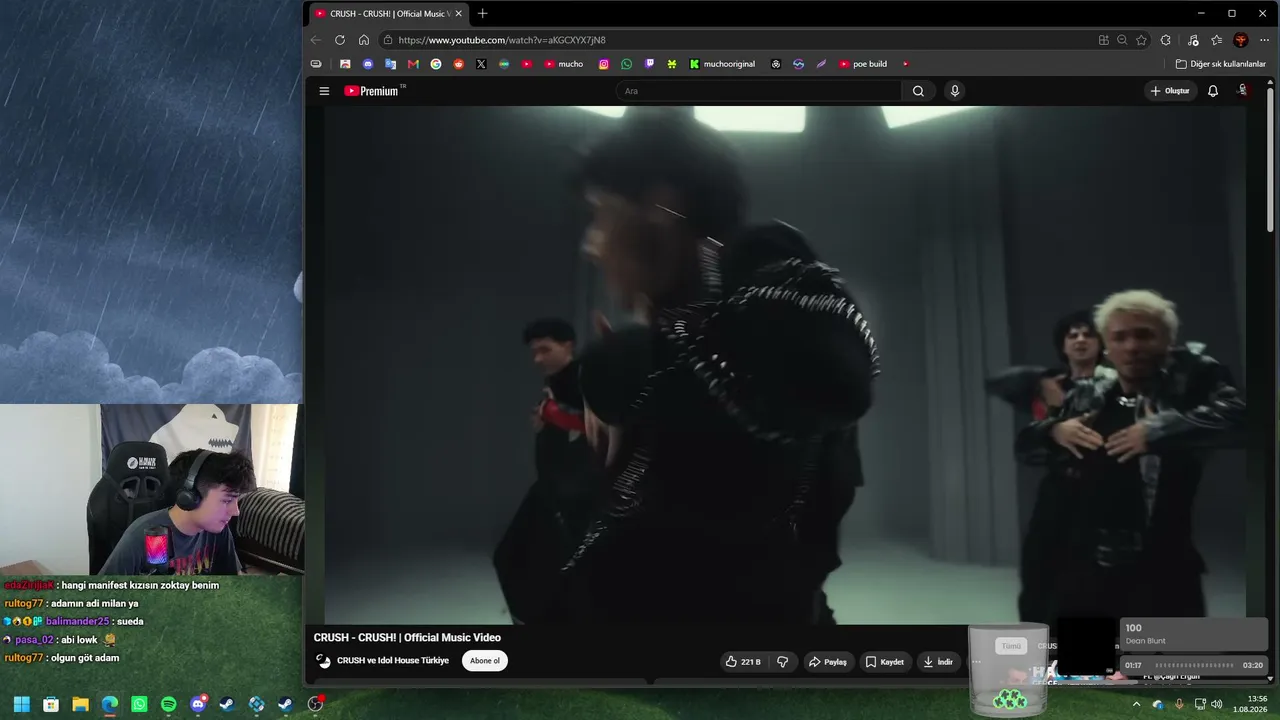Image resolution: width=1280 pixels, height=720 pixels.
Task: Click the video title CRUSH - CRUSH! | Official Music Video
Action: (407, 638)
